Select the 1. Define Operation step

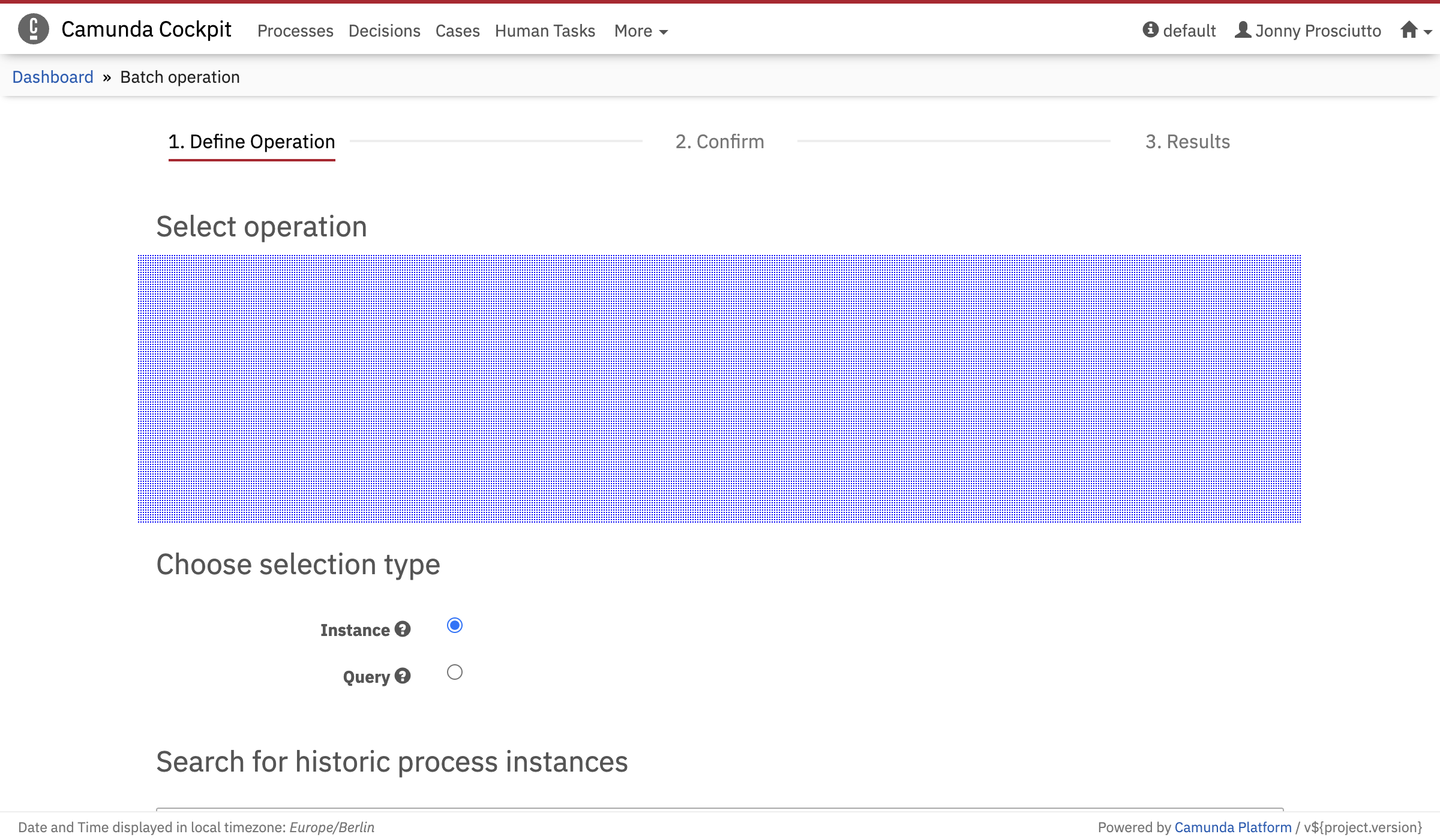(x=252, y=142)
